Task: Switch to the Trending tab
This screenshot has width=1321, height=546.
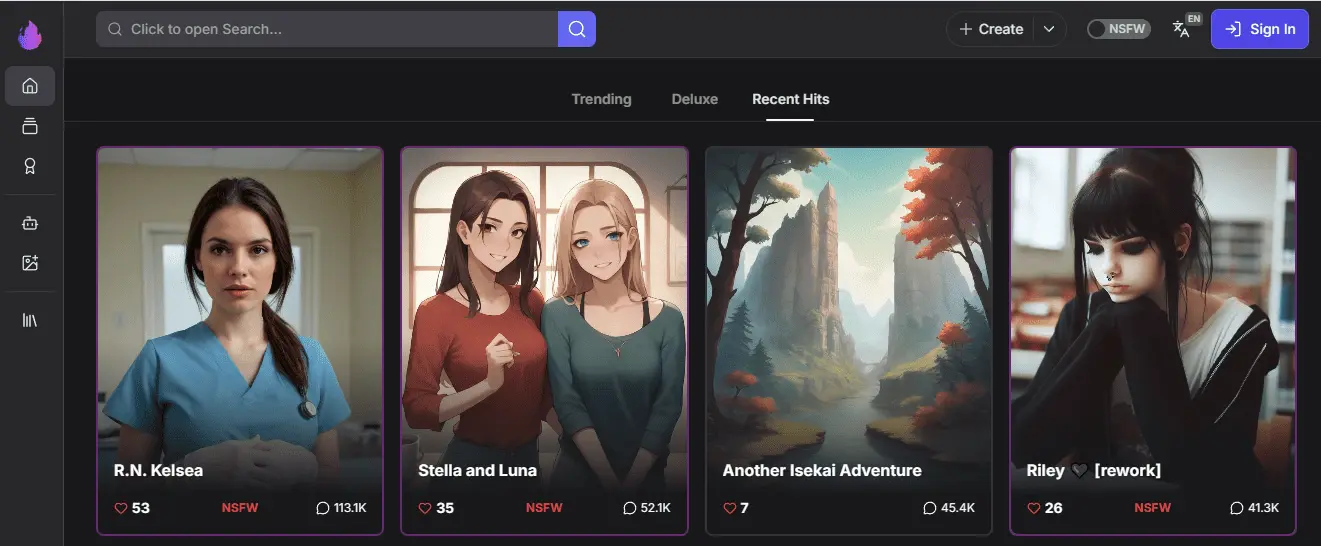Action: tap(601, 99)
